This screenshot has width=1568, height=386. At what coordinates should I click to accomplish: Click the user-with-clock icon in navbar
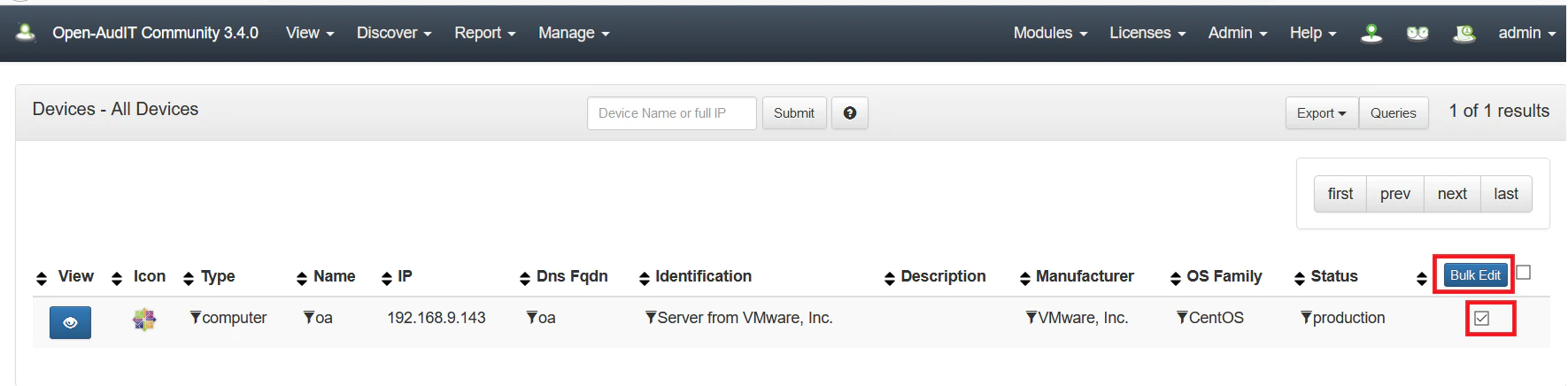tap(1464, 34)
